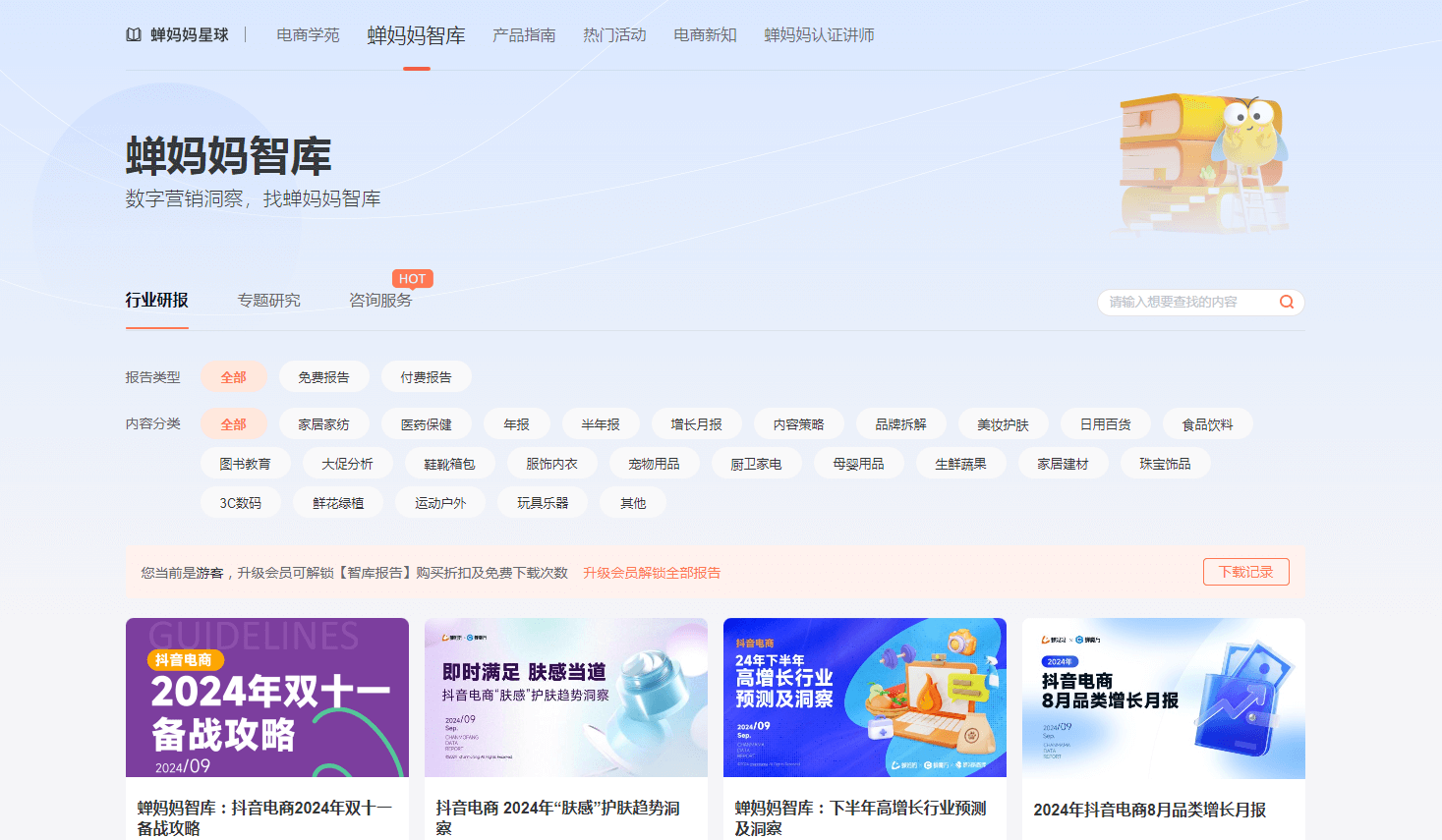Filter content by 半年报
The height and width of the screenshot is (840, 1442).
[601, 424]
